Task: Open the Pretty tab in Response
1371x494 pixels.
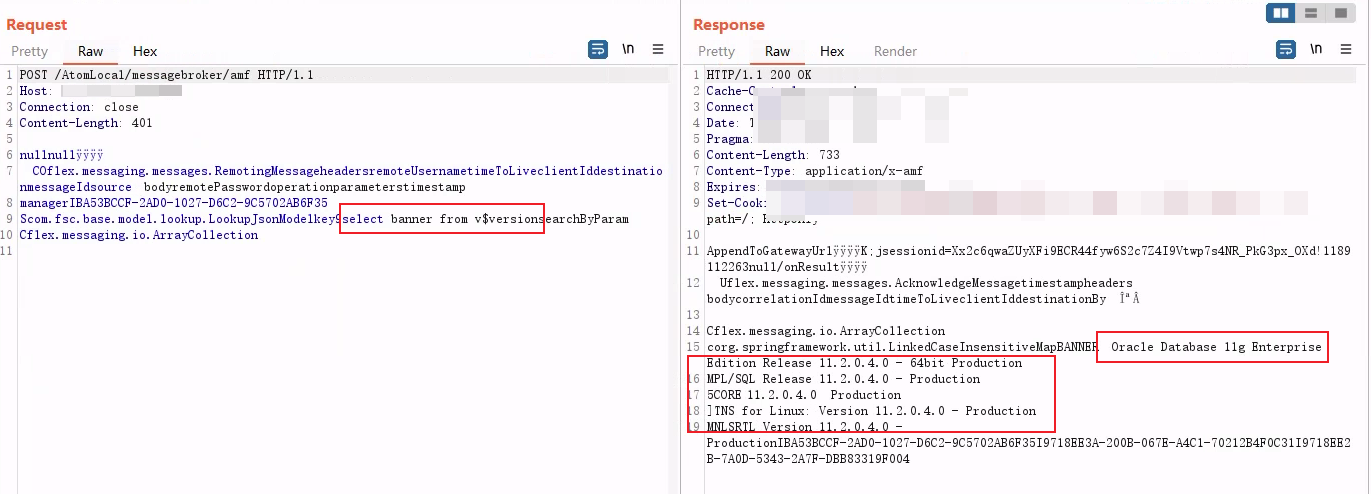Action: [x=716, y=51]
